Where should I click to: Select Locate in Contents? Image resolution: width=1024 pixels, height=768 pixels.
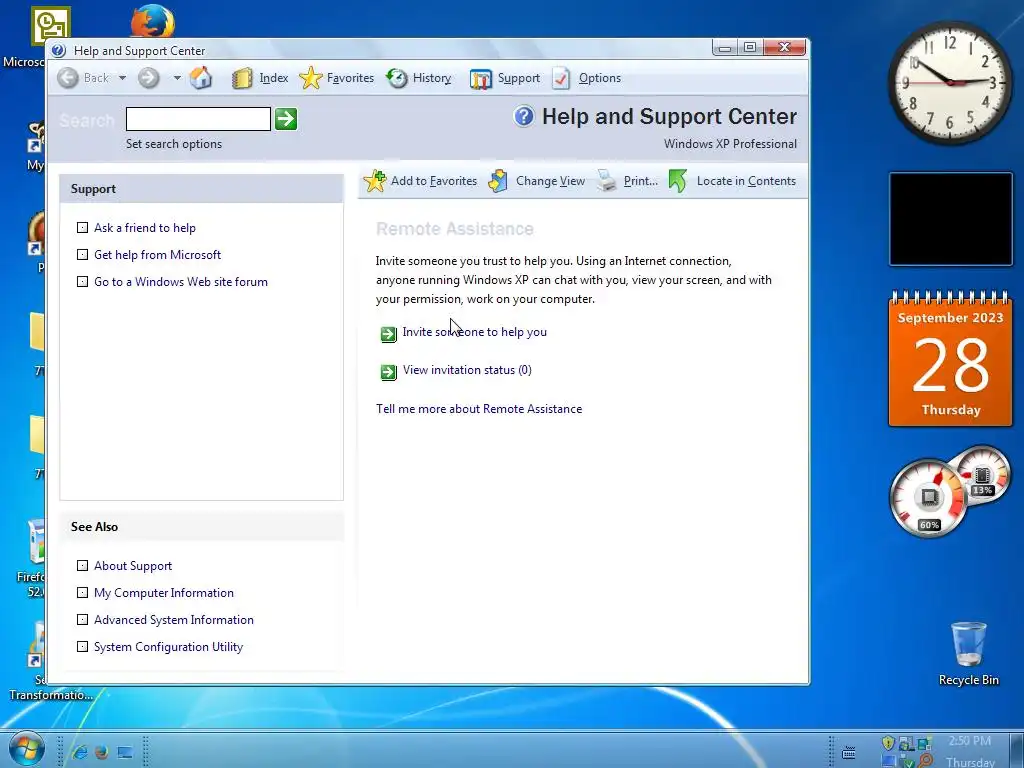(746, 181)
